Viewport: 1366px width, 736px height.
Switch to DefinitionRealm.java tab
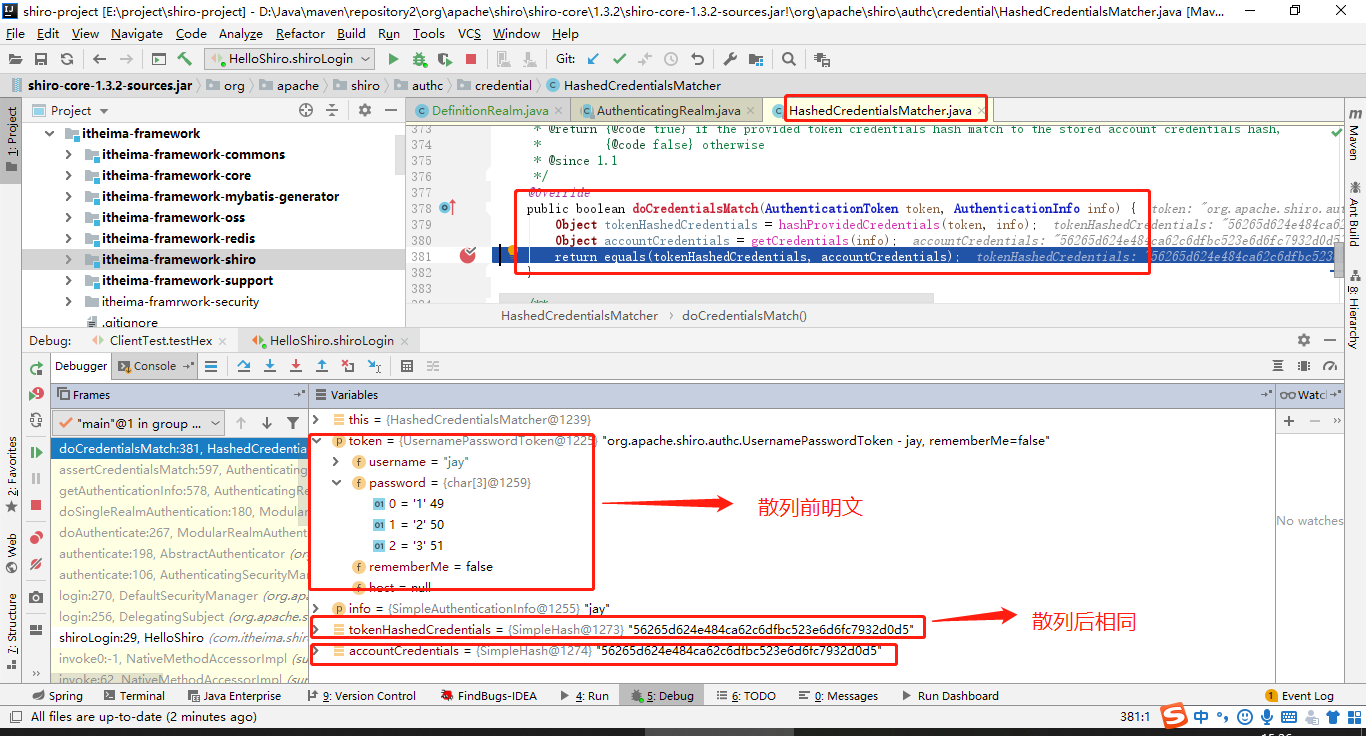(490, 110)
